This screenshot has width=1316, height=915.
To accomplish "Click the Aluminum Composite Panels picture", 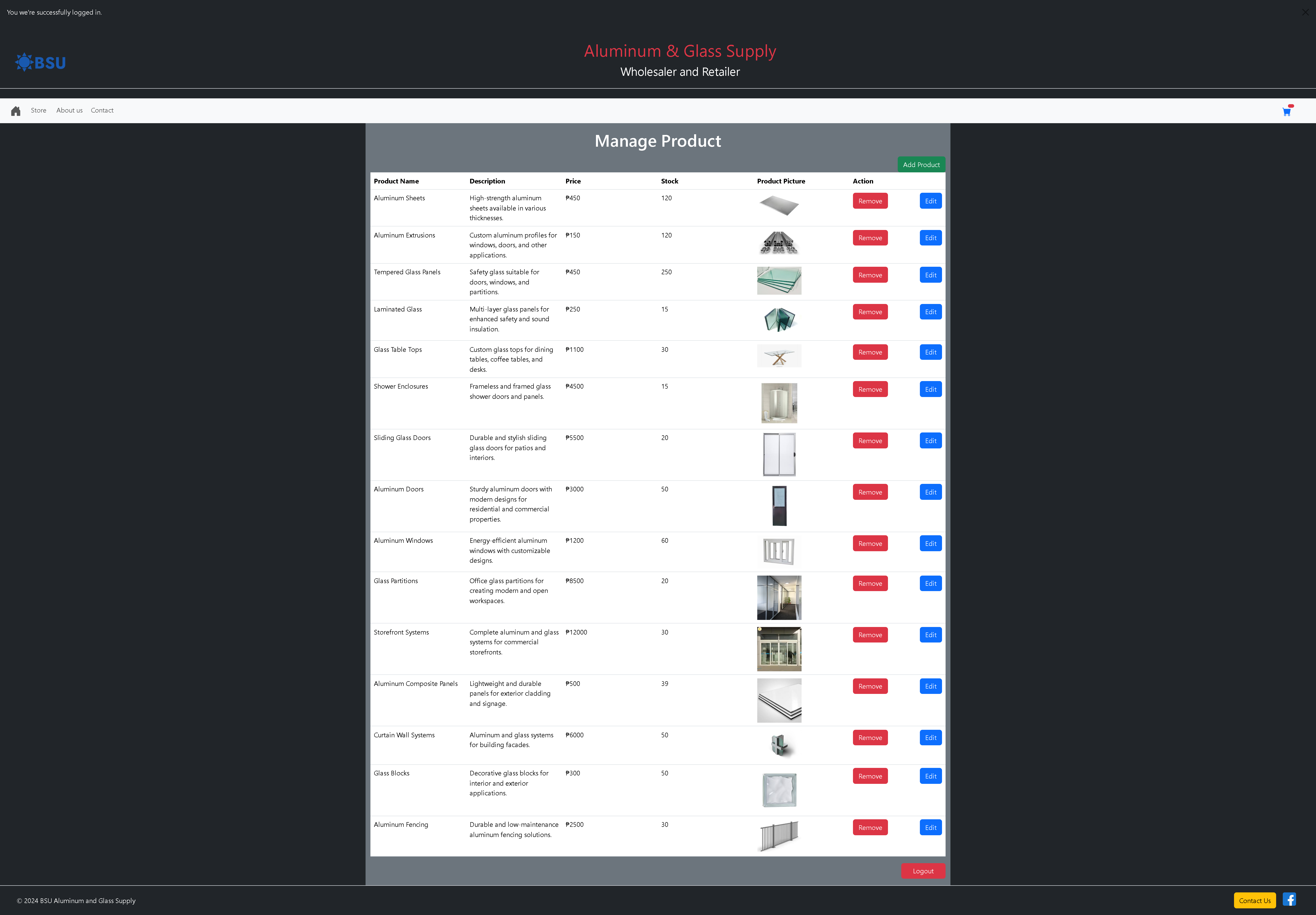I will pyautogui.click(x=779, y=701).
